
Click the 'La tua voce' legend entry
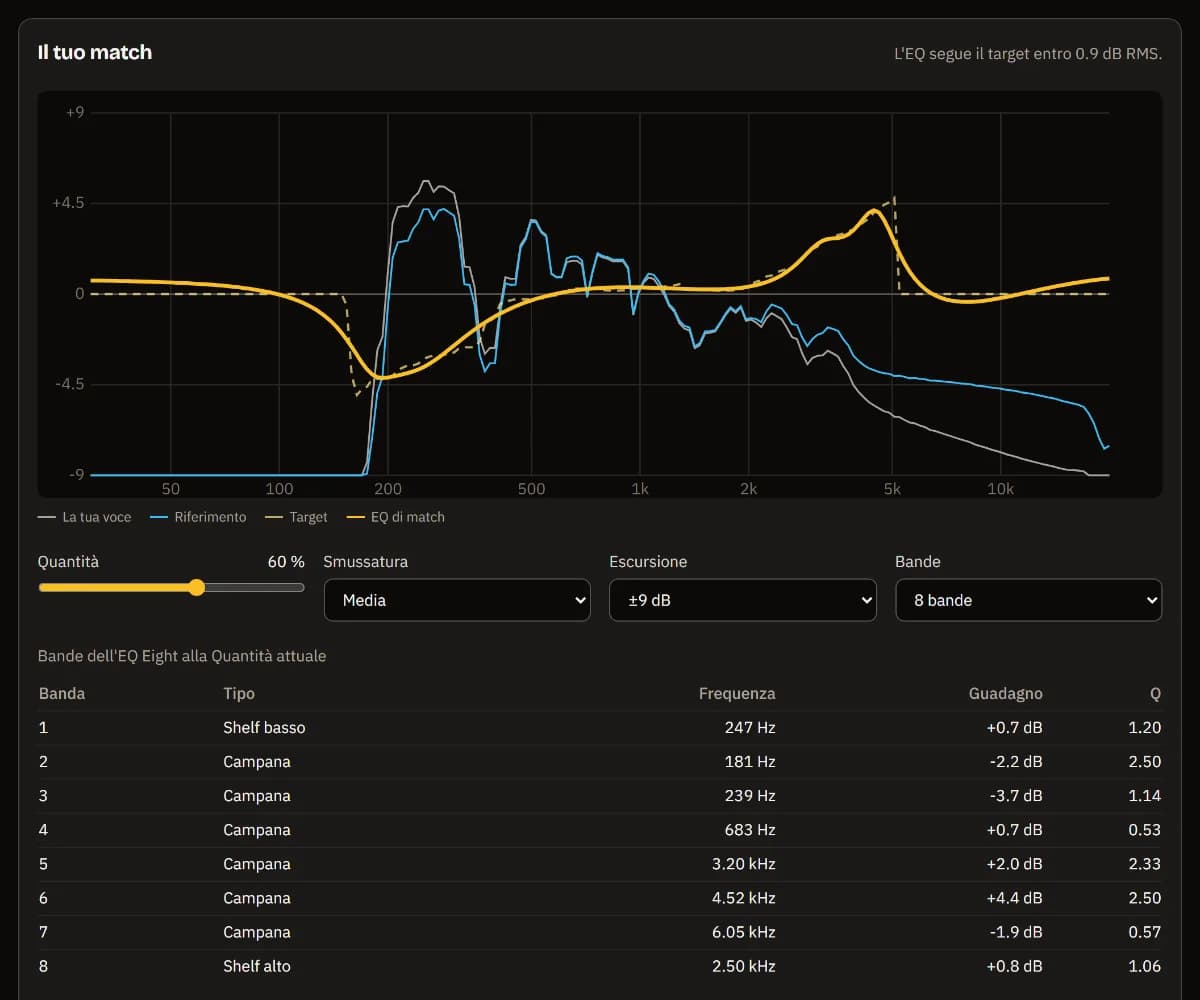(85, 517)
